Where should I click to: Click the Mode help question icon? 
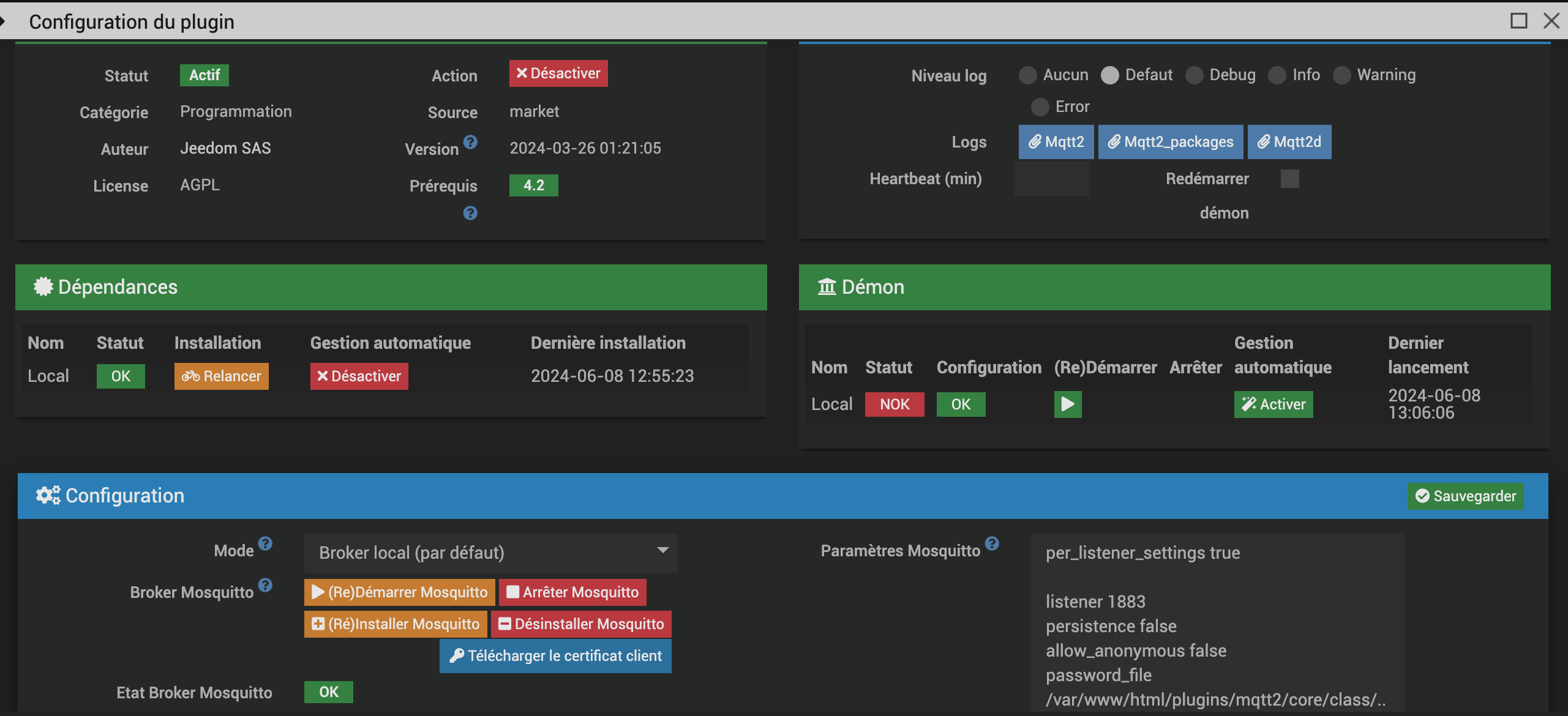point(265,543)
